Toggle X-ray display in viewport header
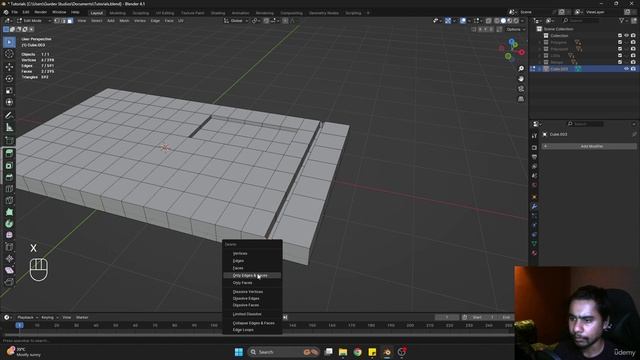The width and height of the screenshot is (640, 360). 489,20
